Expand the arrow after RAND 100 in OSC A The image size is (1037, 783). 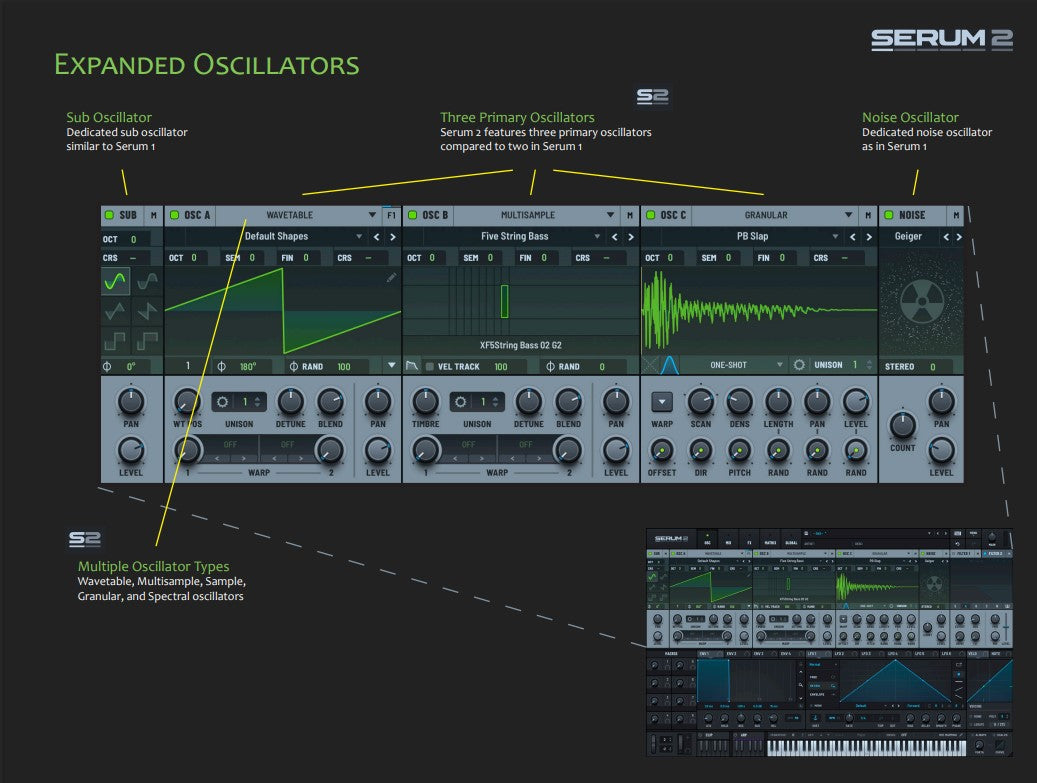(392, 365)
